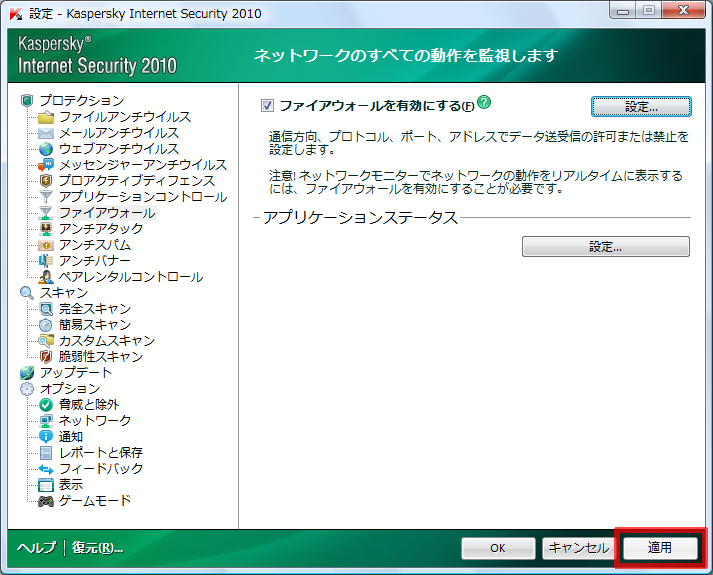
Task: Click the Vulnerability Scan shield icon
Action: pyautogui.click(x=46, y=357)
